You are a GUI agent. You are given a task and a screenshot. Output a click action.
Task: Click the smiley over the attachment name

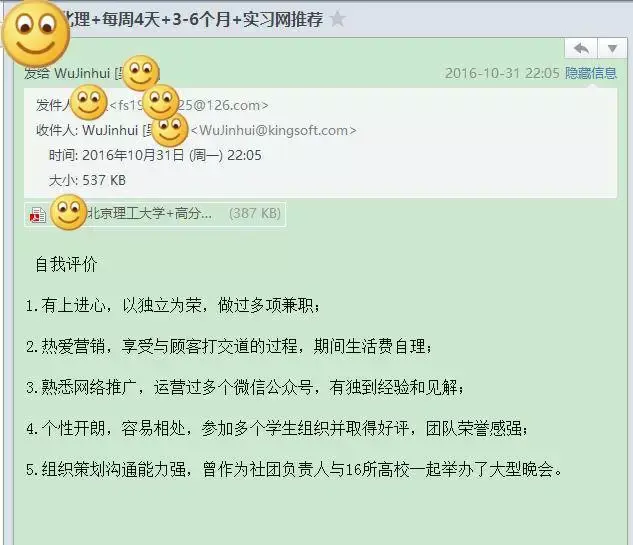69,212
